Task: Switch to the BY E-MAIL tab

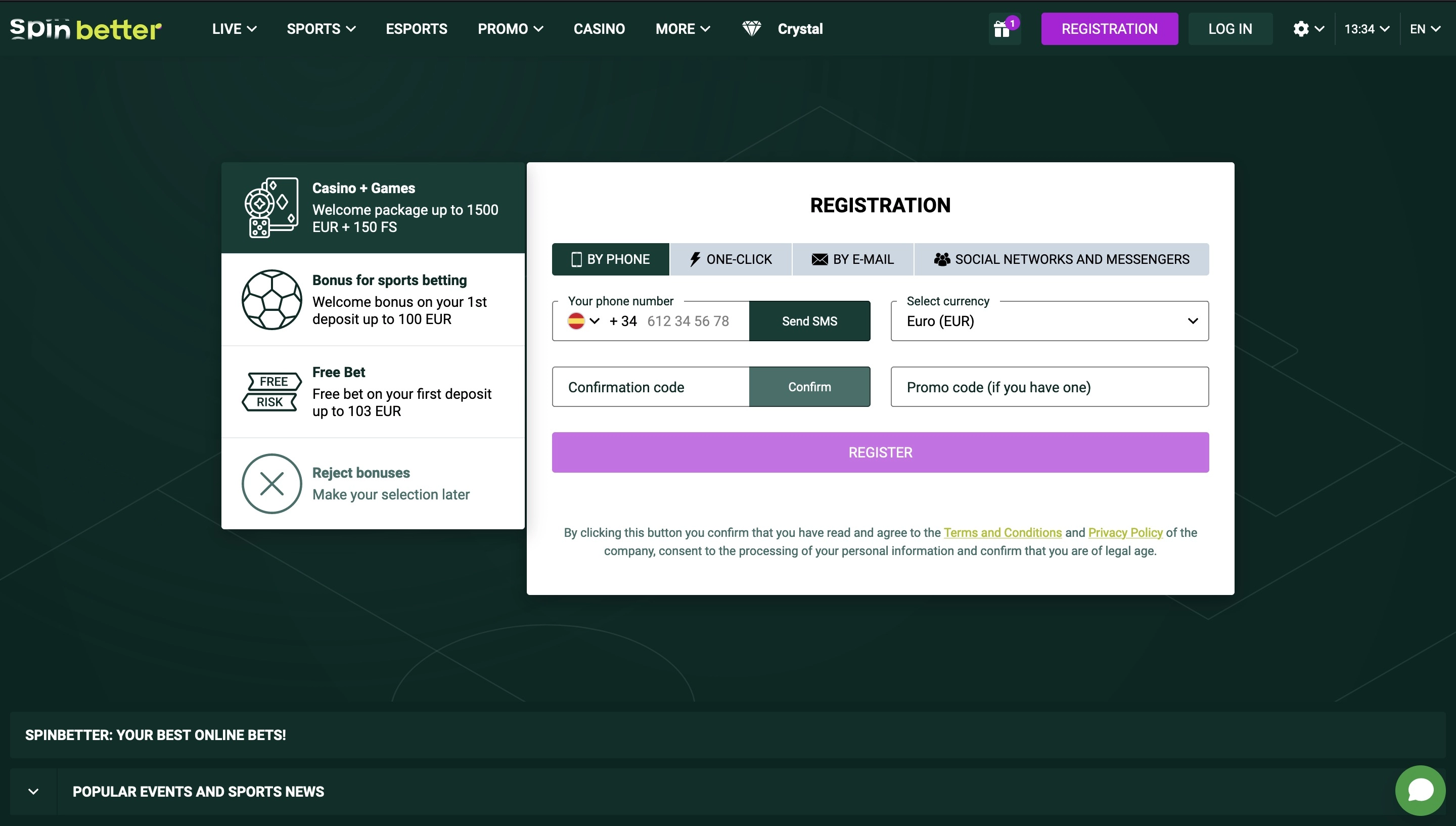Action: click(x=852, y=259)
